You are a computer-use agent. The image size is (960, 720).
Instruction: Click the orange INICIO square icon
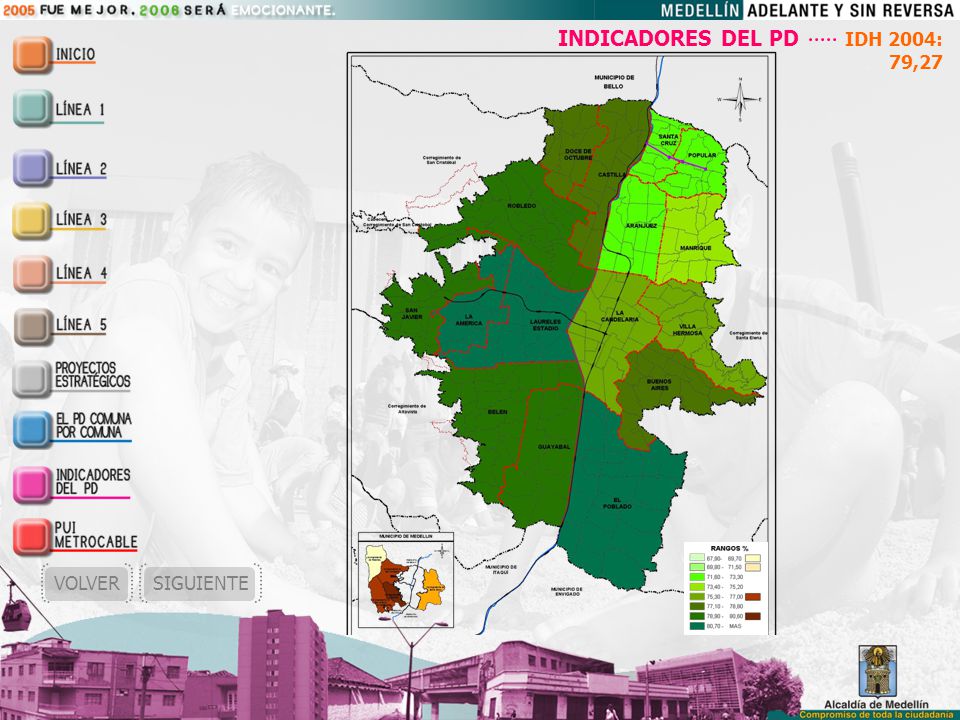pos(32,55)
